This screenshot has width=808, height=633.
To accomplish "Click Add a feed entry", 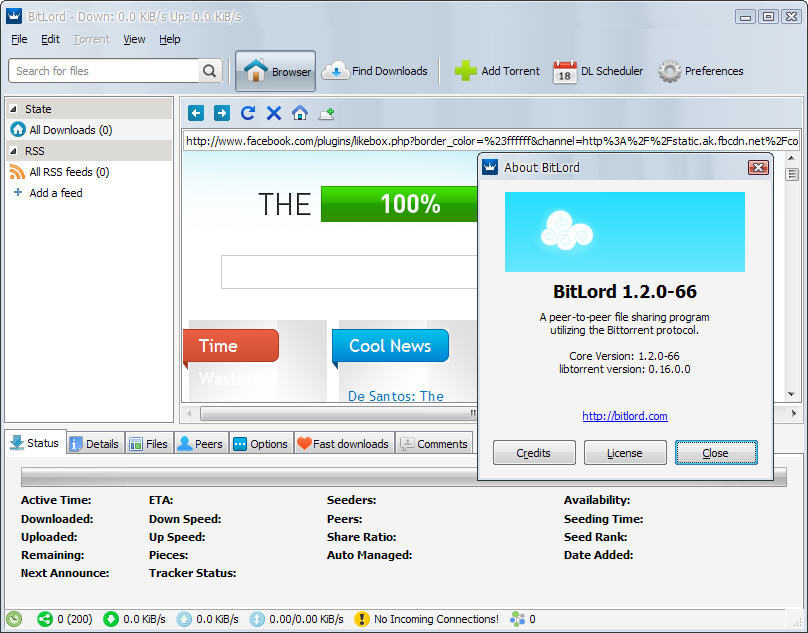I will tap(56, 193).
